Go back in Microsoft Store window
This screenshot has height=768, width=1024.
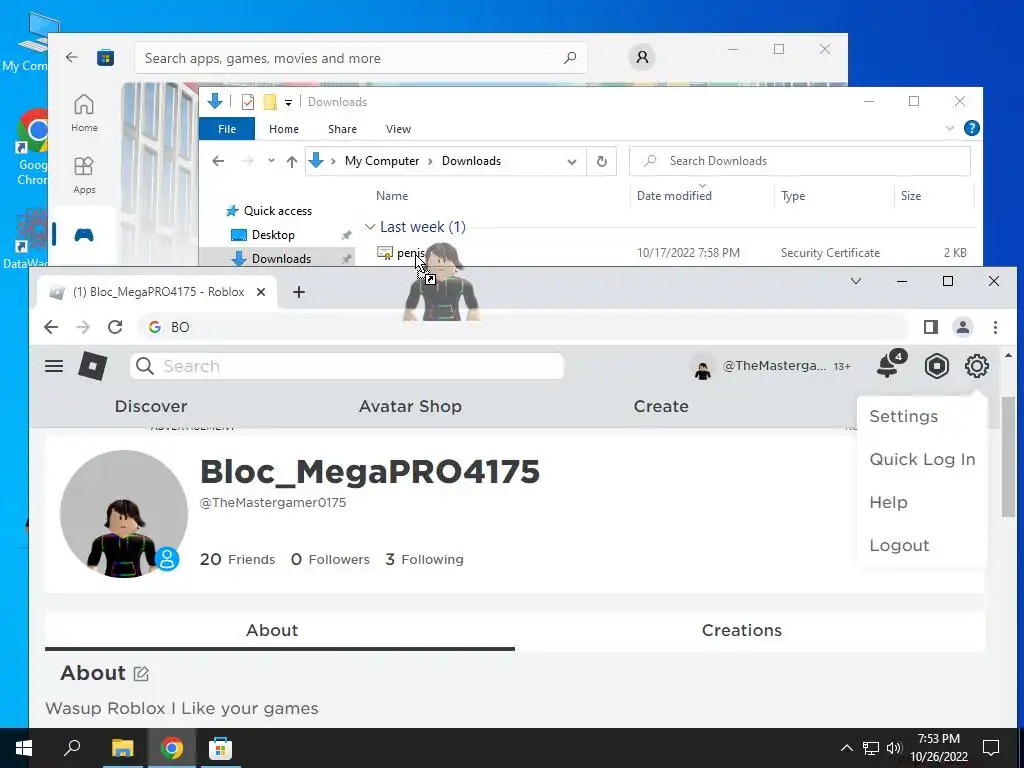[x=72, y=57]
